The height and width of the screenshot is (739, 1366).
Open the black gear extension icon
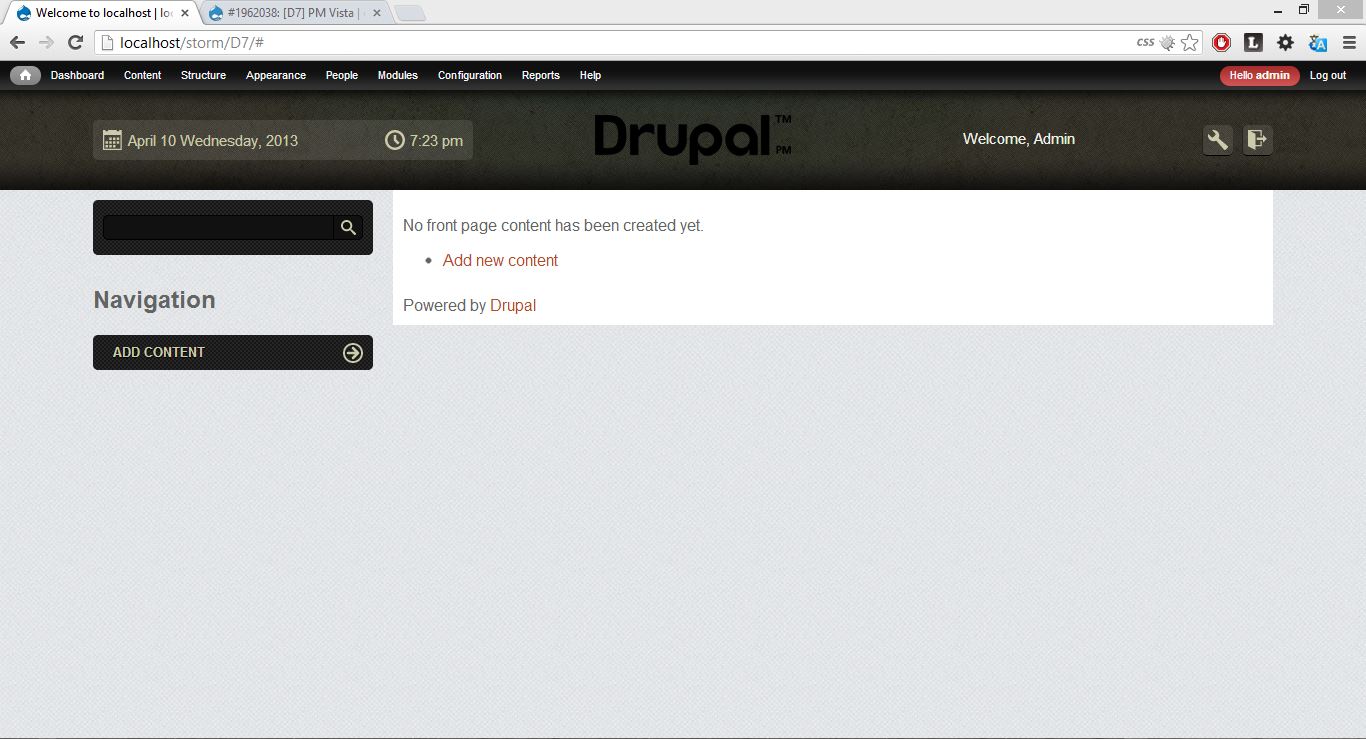[x=1285, y=42]
